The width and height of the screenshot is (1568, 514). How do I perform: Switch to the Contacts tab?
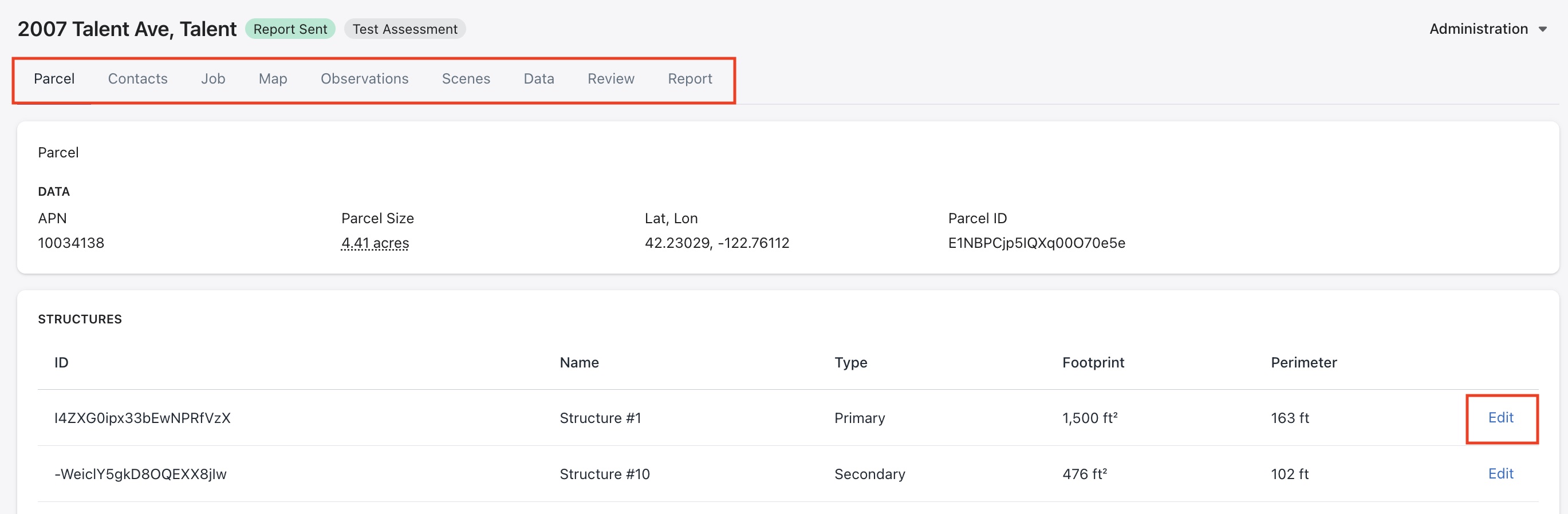[137, 78]
